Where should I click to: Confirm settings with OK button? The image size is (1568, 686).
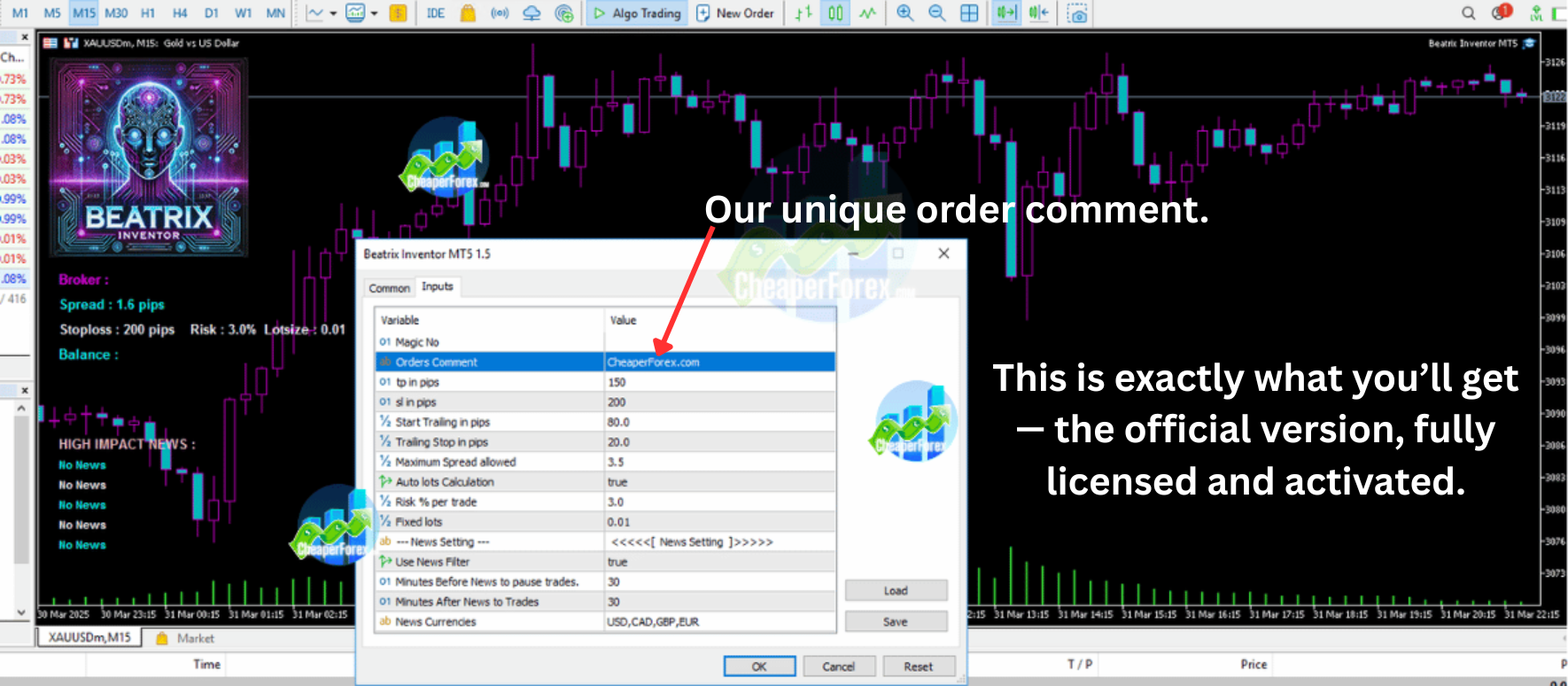pos(759,667)
